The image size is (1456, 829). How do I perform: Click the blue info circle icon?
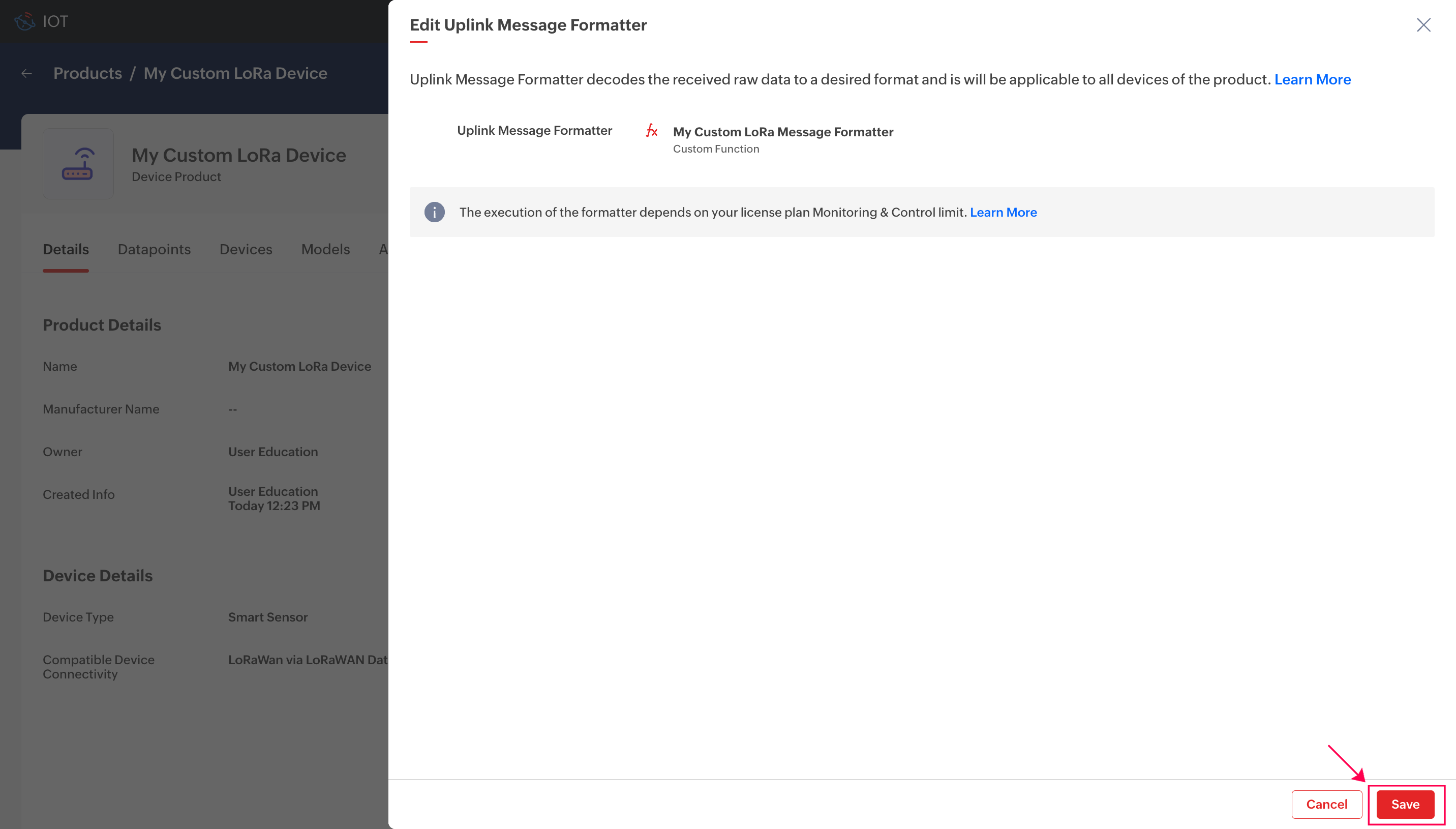434,213
